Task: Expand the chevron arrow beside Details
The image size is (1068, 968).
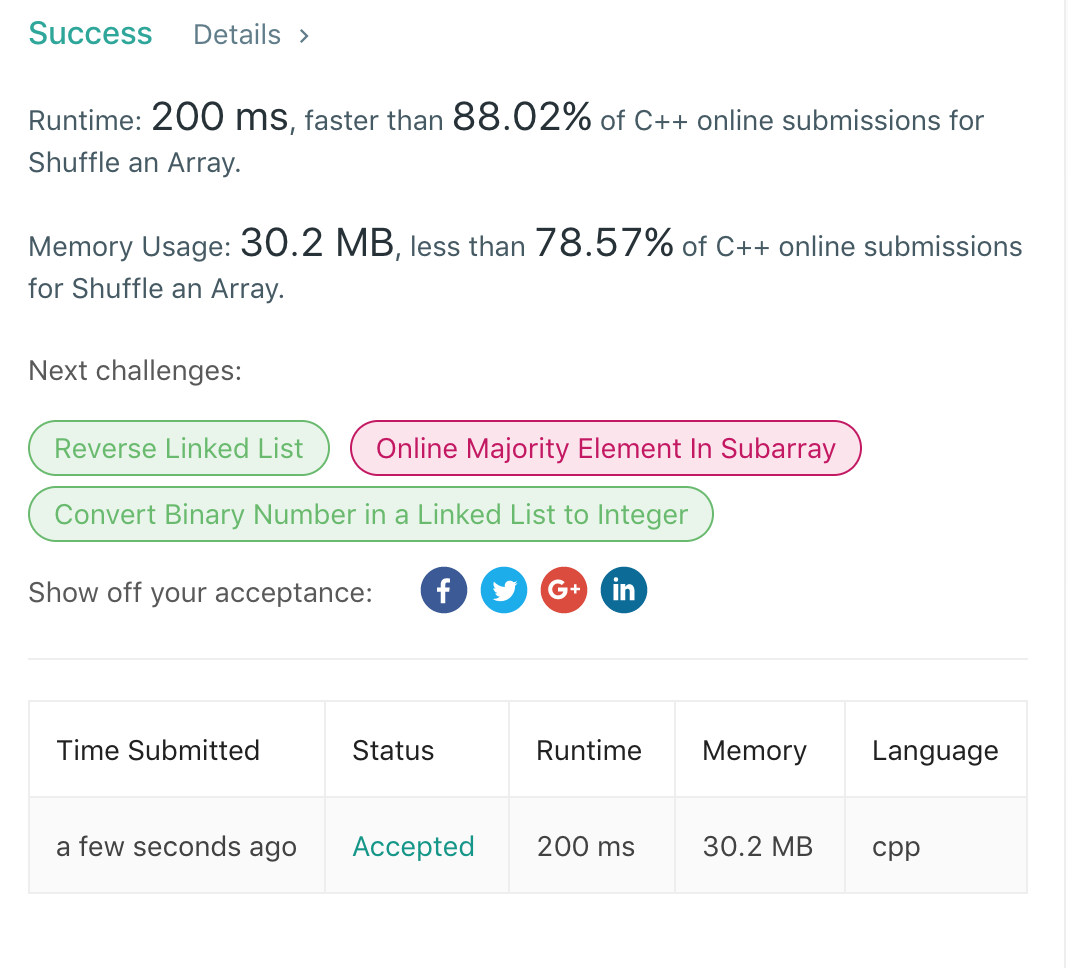Action: 304,36
